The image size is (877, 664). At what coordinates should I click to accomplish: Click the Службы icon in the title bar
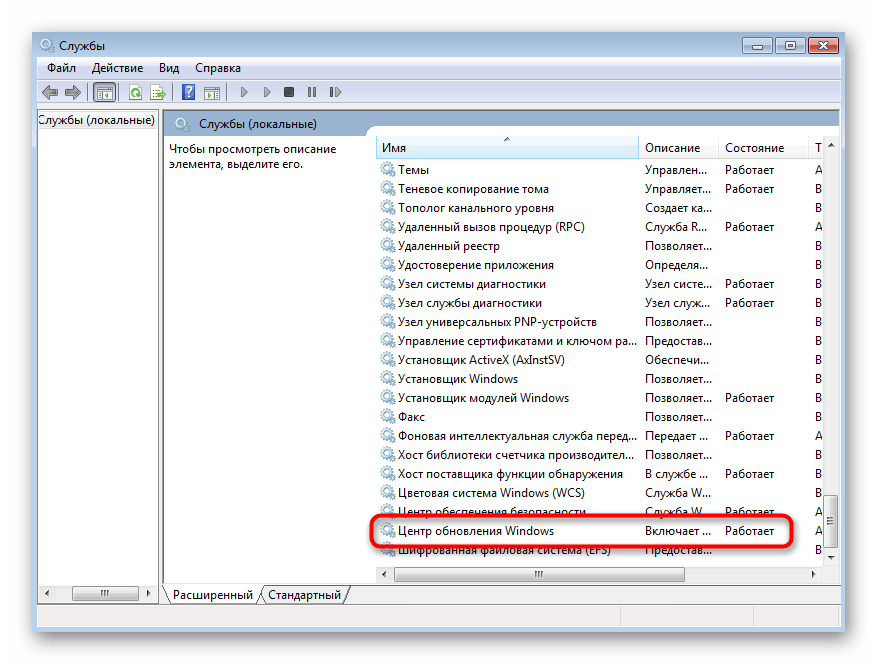pos(47,45)
